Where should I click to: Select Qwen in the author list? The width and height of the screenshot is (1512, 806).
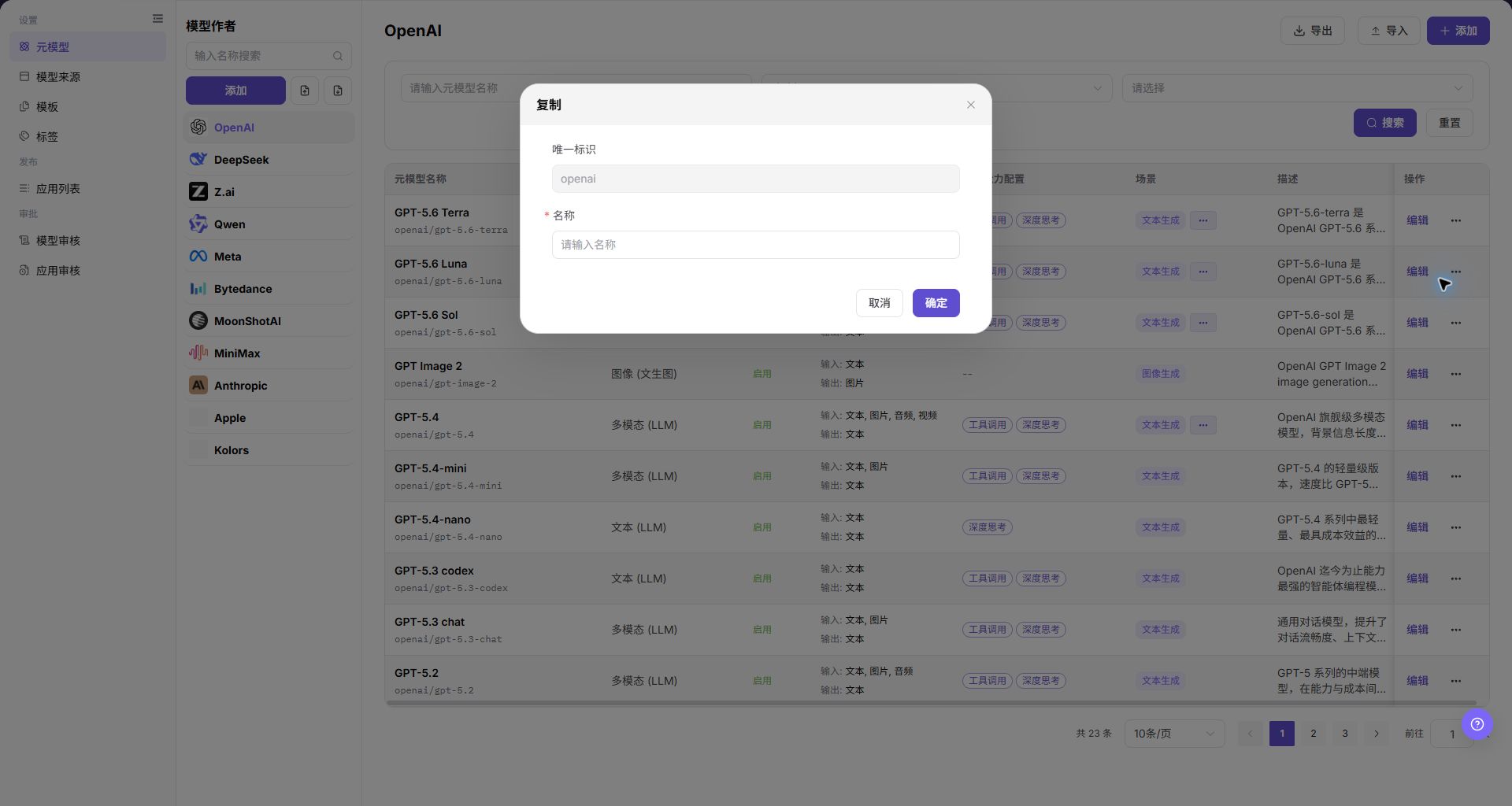pyautogui.click(x=269, y=224)
